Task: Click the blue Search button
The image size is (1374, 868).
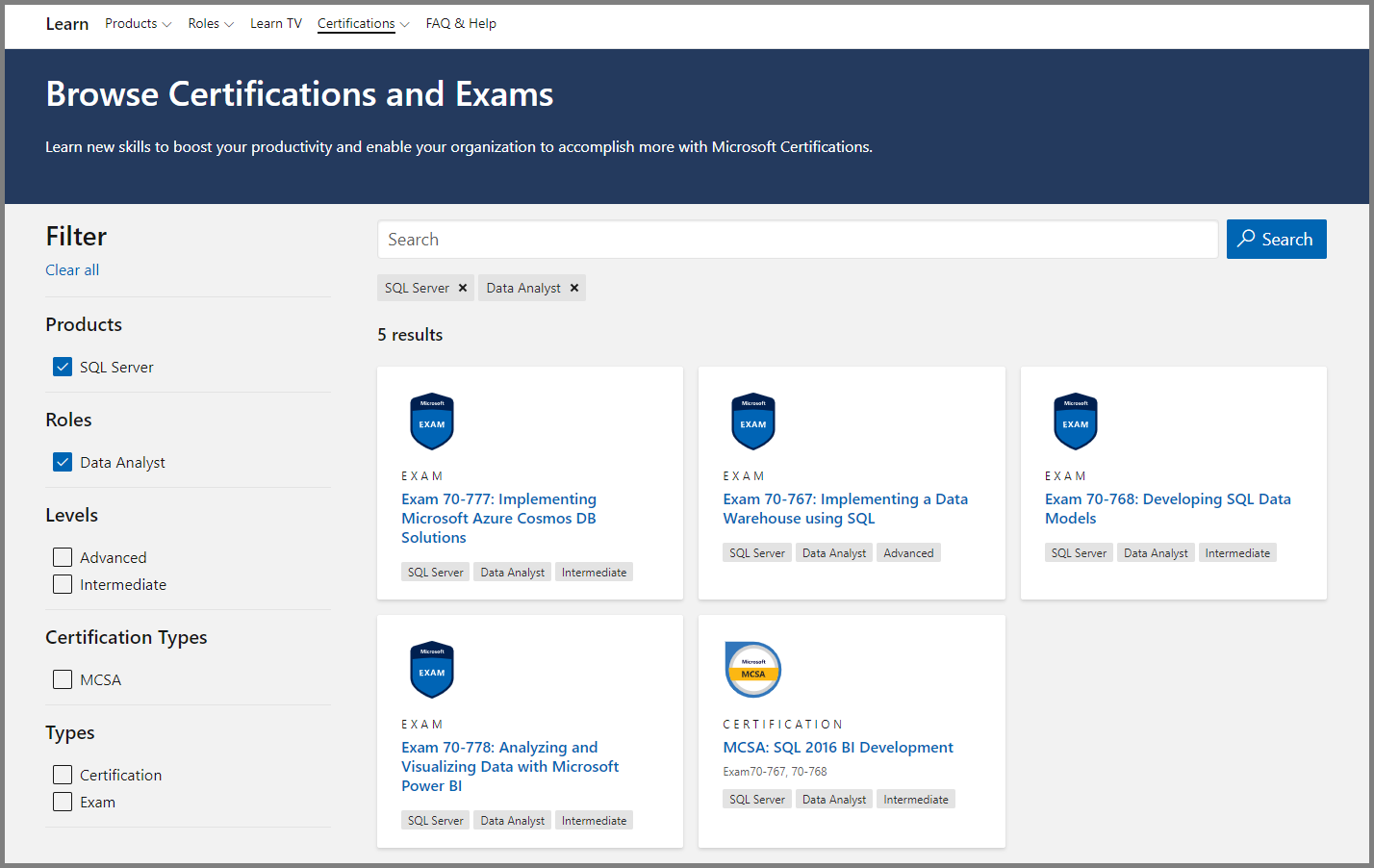Action: point(1276,240)
